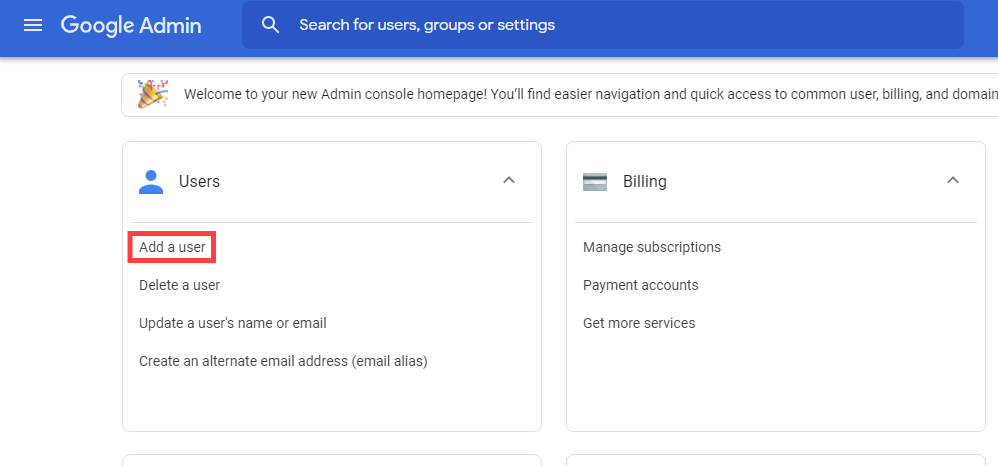Click the search magnifier icon
Screen dimensions: 998x466
point(271,25)
